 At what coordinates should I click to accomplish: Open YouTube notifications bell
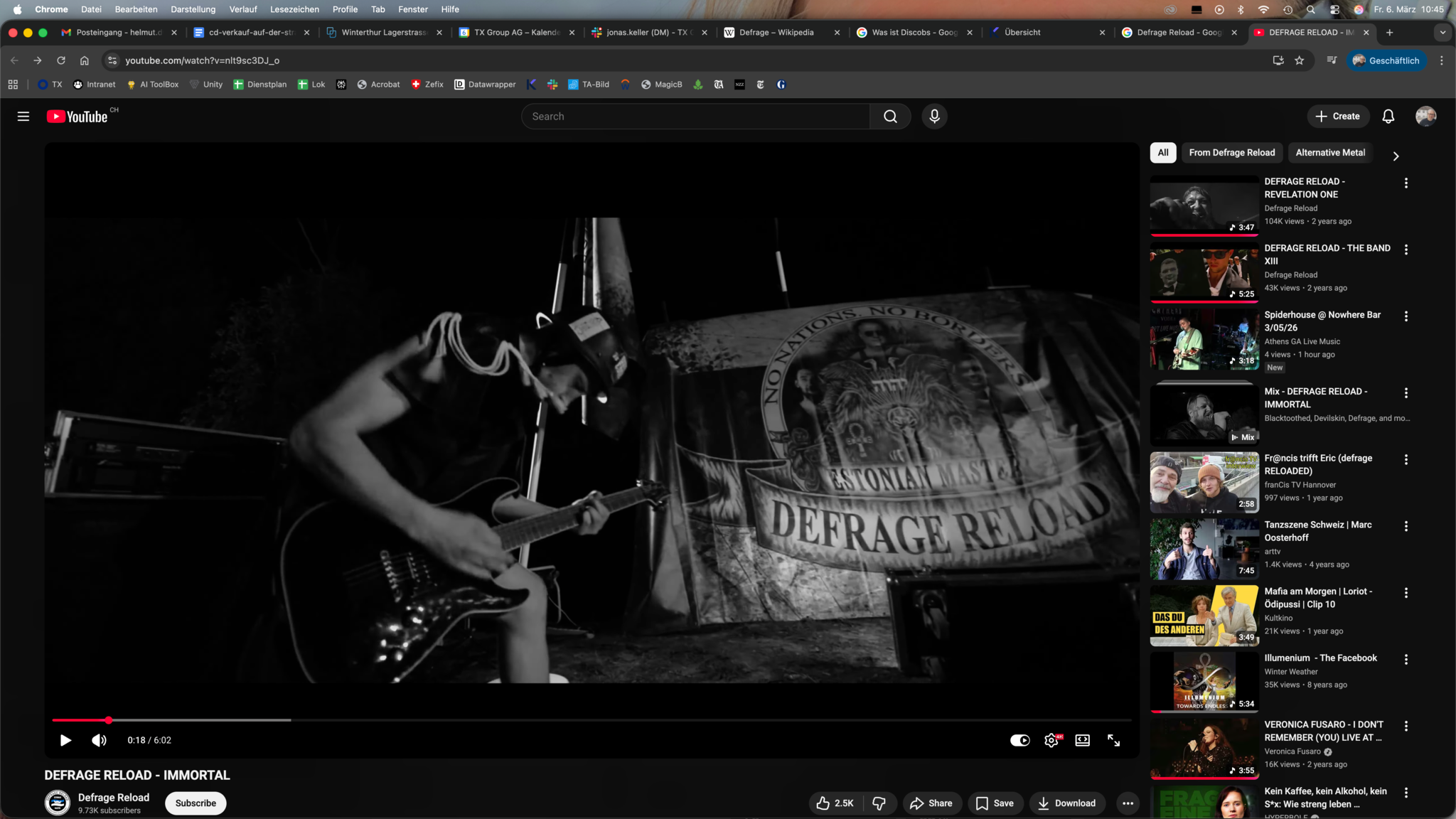(x=1388, y=117)
